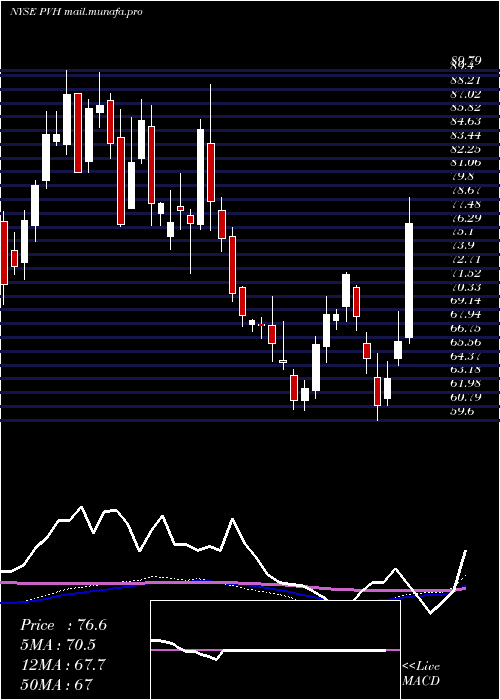Click the 59.6 price axis label
Screen dimensions: 500x700
(462, 411)
